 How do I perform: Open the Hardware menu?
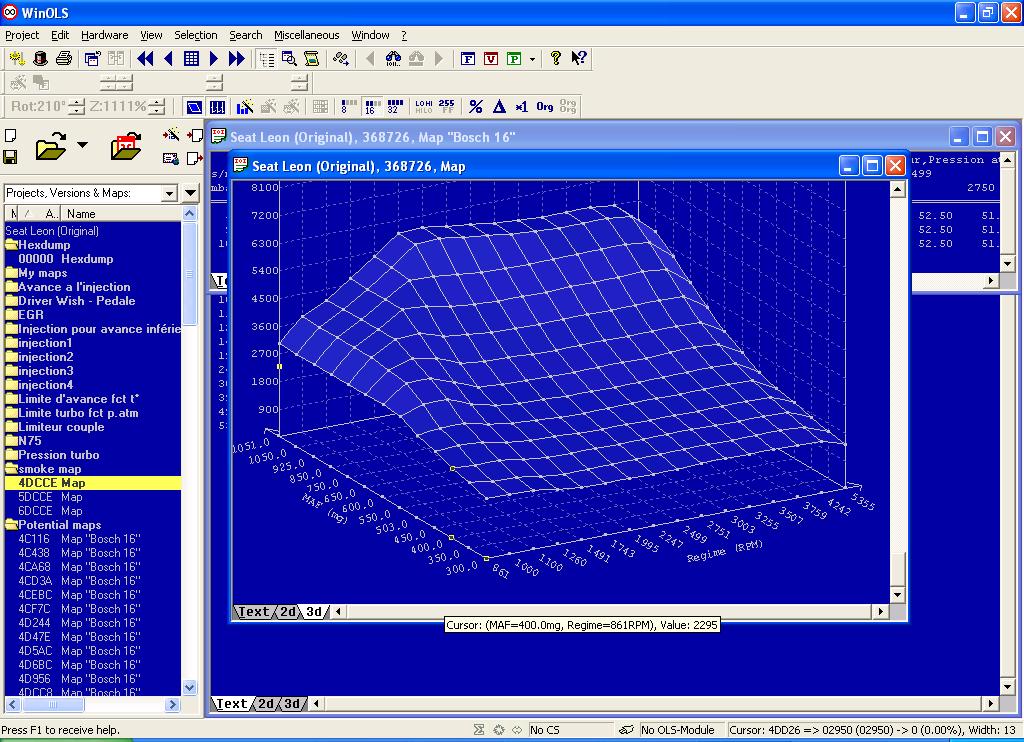click(104, 35)
